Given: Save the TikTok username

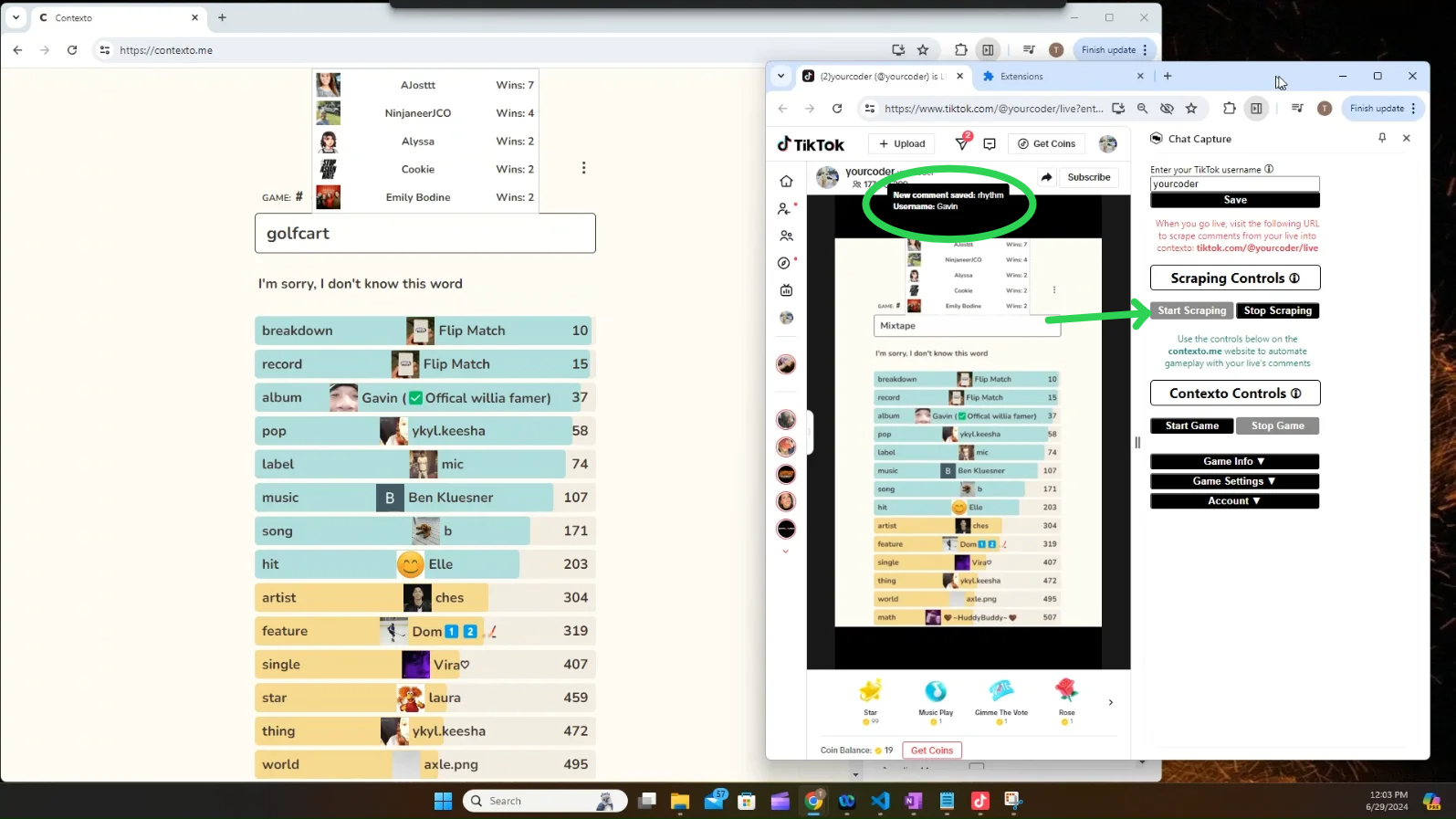Looking at the screenshot, I should click(x=1234, y=200).
